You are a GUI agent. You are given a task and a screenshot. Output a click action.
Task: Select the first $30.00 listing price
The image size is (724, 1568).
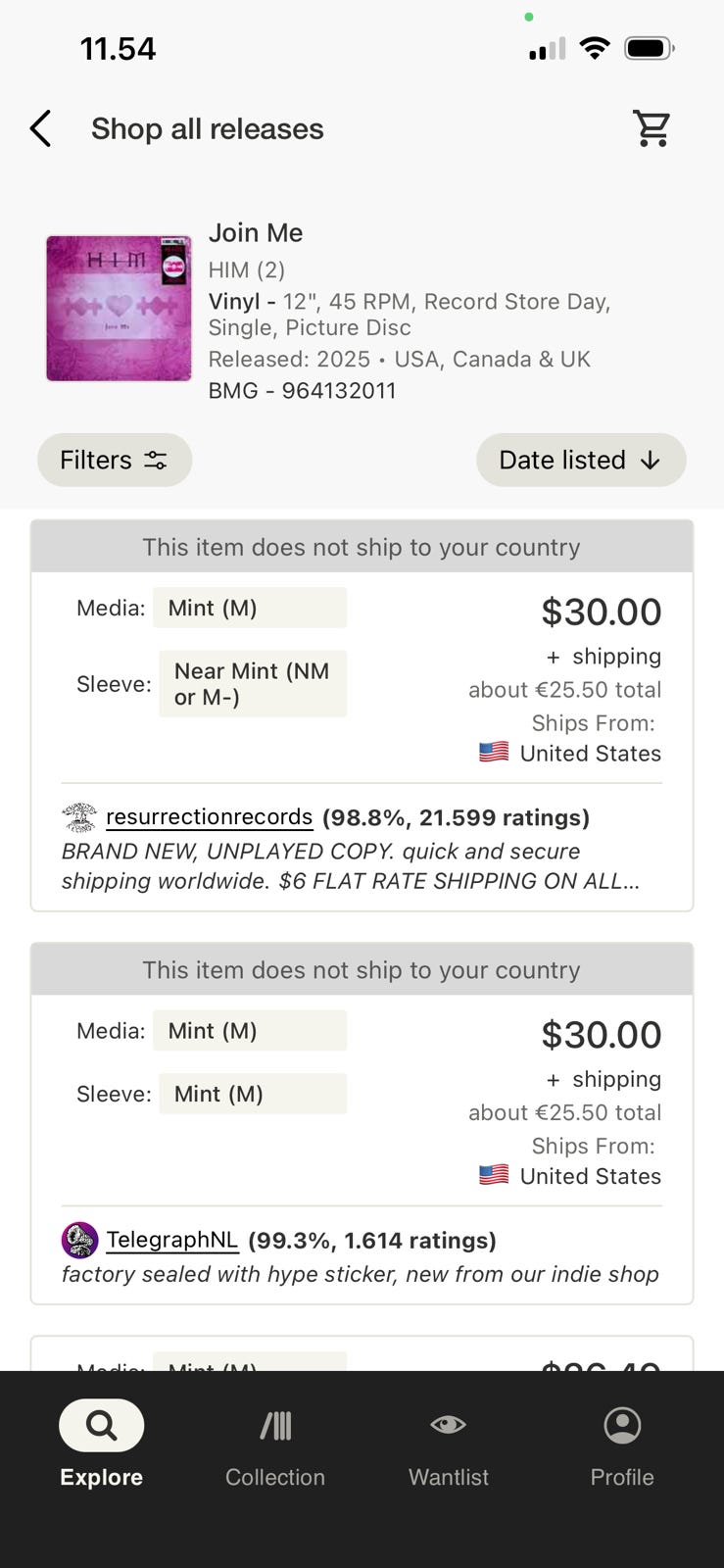click(x=601, y=612)
